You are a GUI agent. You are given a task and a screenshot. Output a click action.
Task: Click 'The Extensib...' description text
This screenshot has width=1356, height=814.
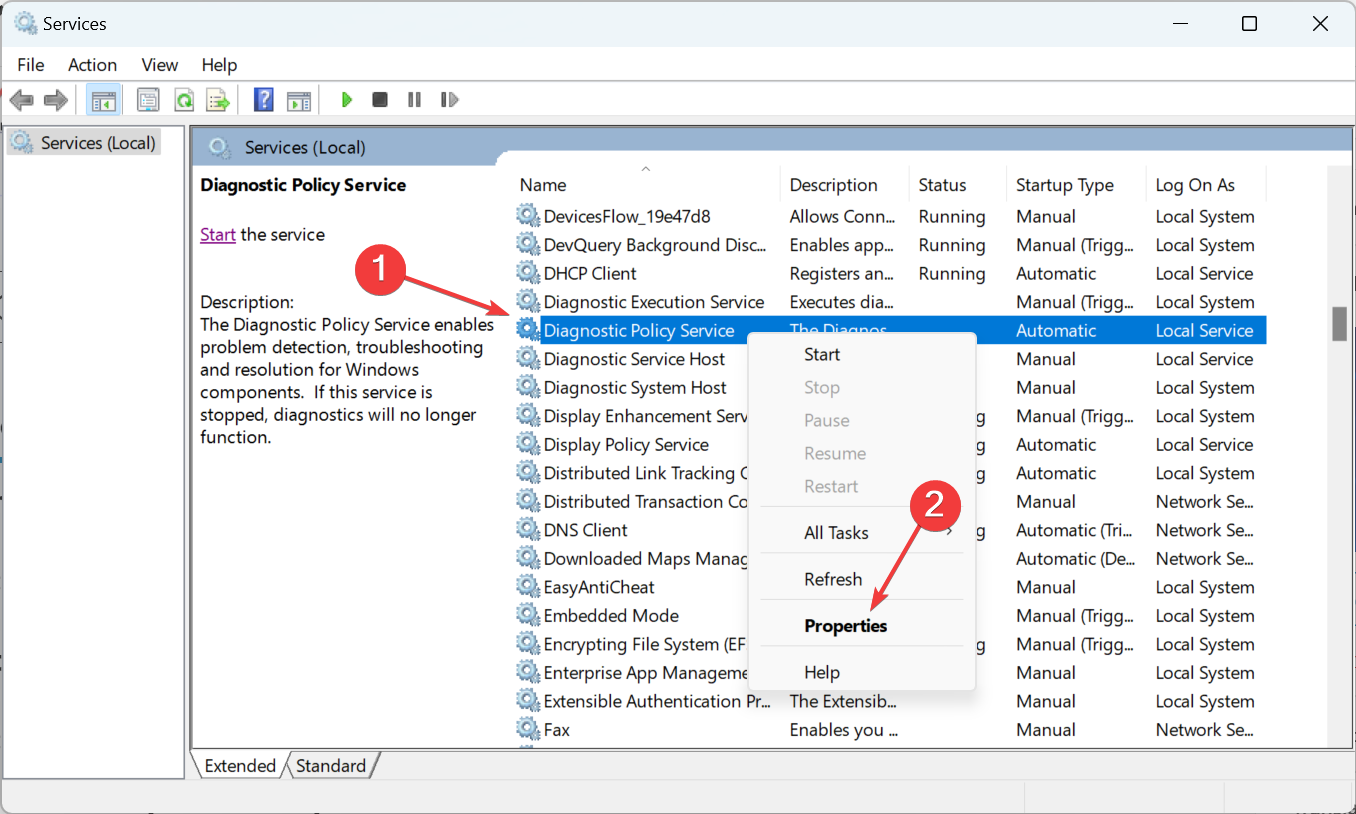click(843, 701)
